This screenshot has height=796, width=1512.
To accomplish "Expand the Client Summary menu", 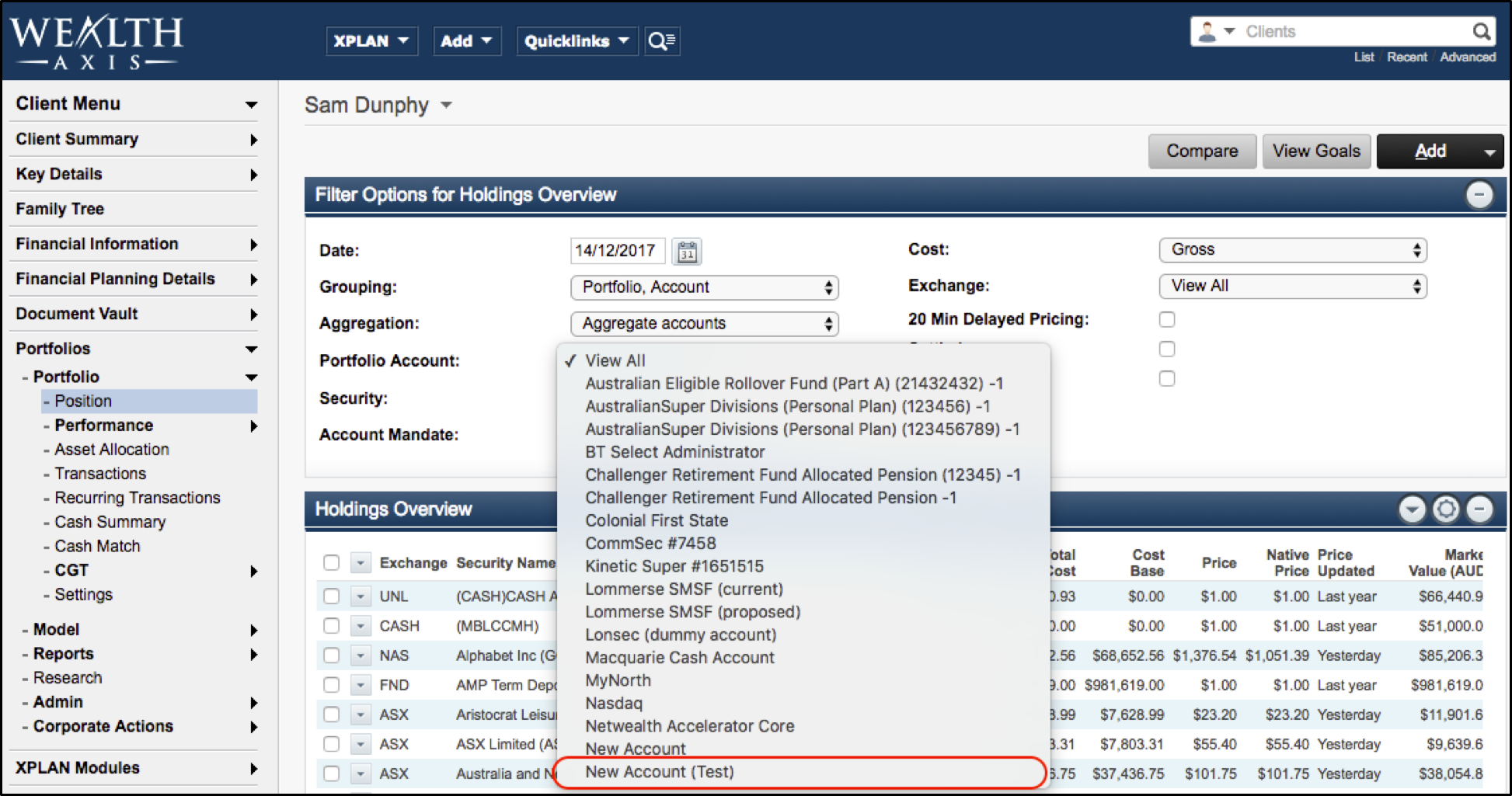I will click(253, 140).
